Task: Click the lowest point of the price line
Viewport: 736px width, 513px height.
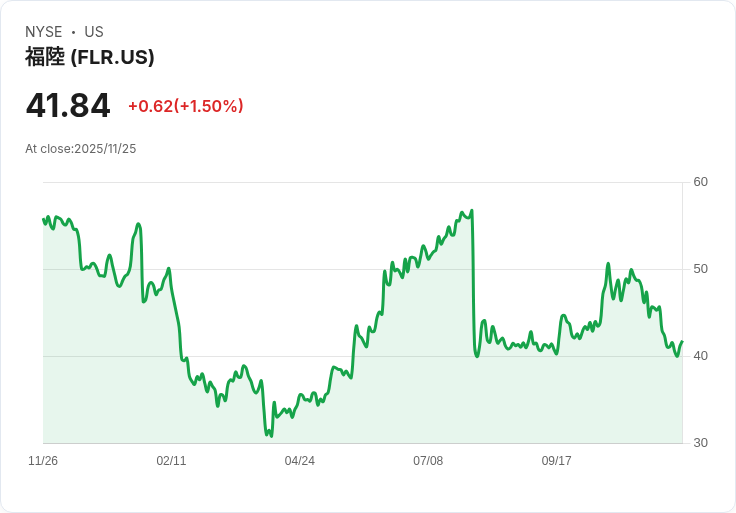Action: pyautogui.click(x=270, y=436)
